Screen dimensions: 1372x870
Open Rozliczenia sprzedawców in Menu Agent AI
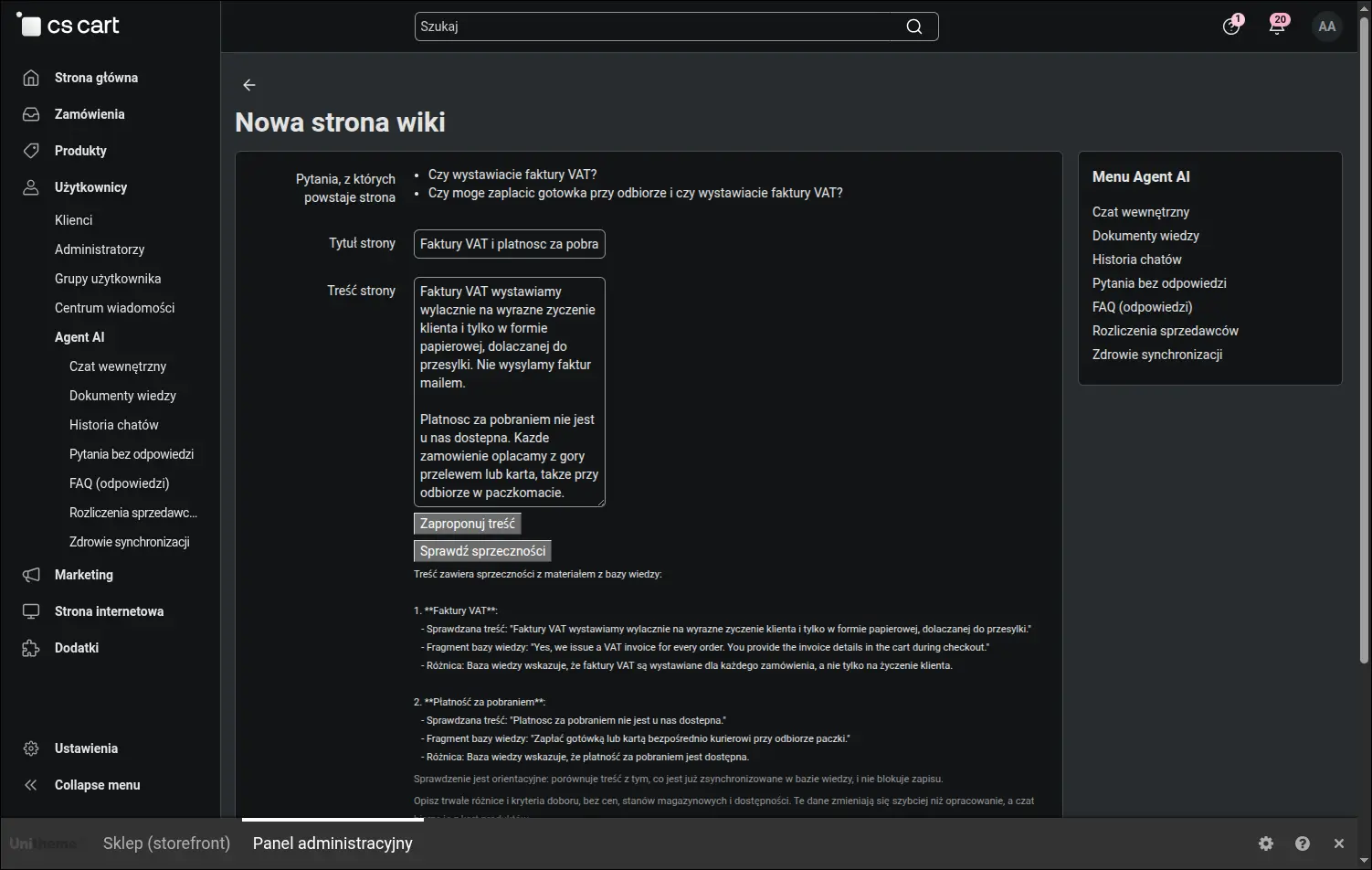[1166, 331]
